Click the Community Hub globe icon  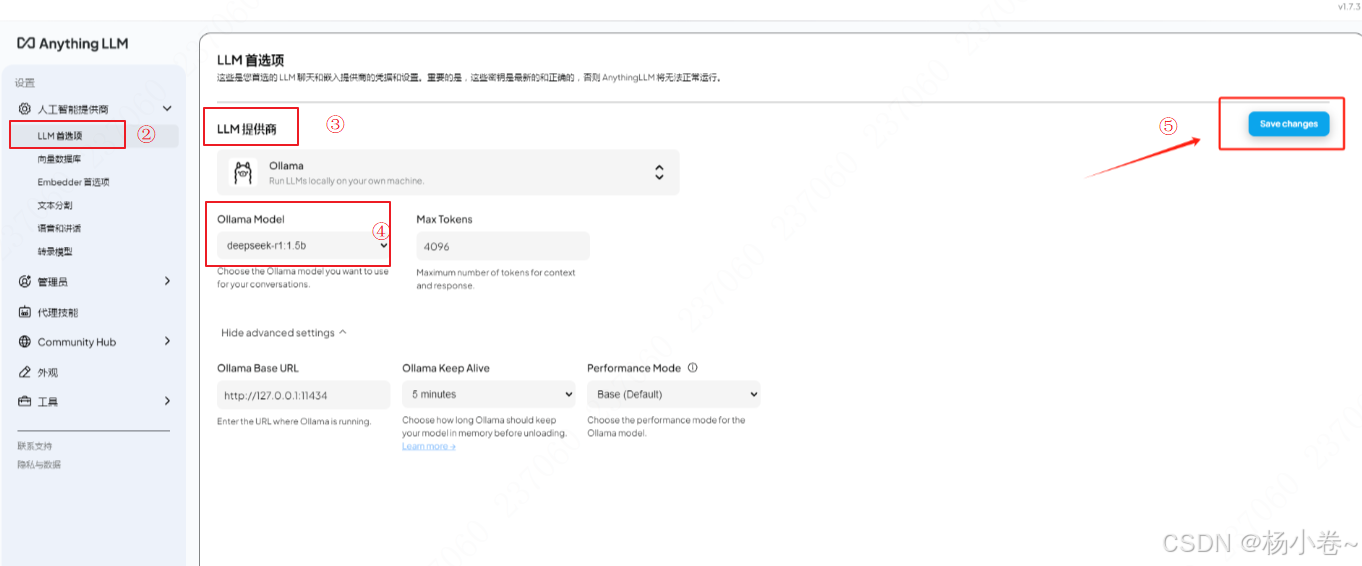(25, 342)
